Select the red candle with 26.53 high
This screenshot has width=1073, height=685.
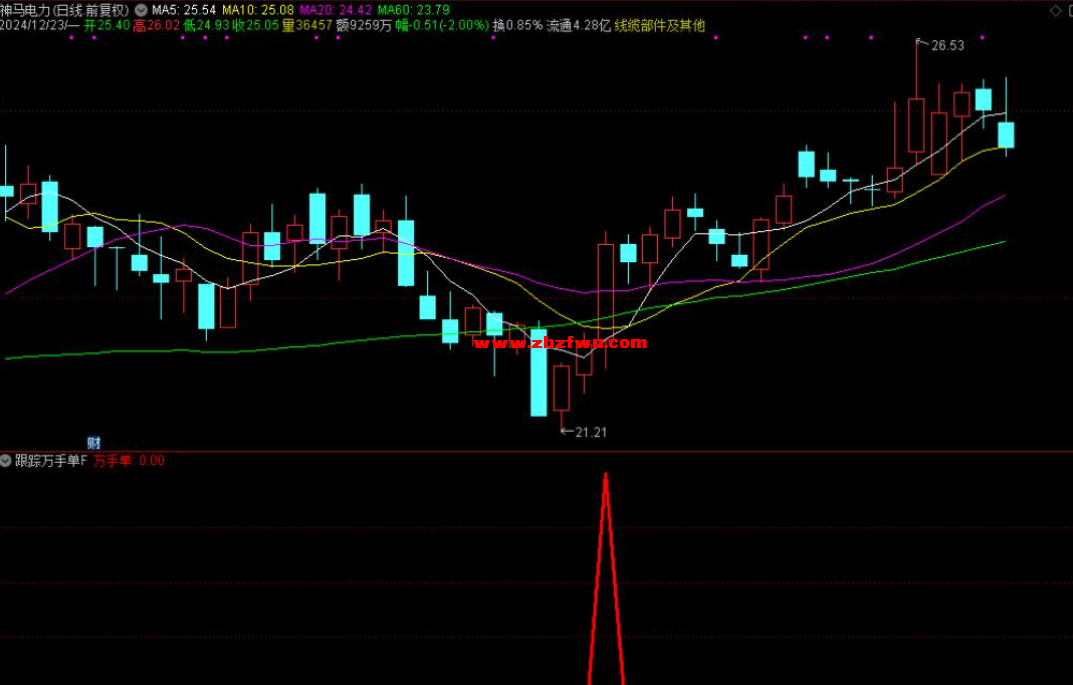916,125
